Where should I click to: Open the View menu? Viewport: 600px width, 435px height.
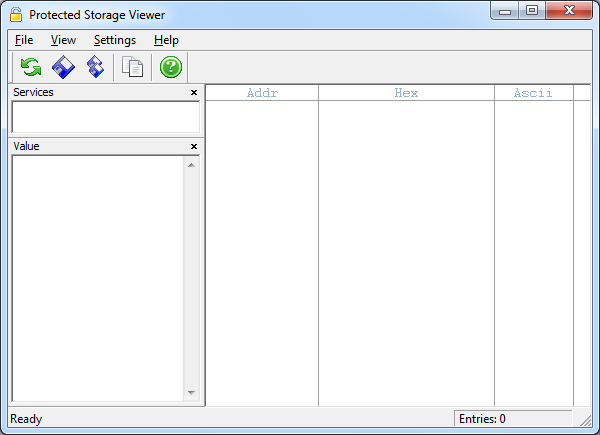point(63,40)
